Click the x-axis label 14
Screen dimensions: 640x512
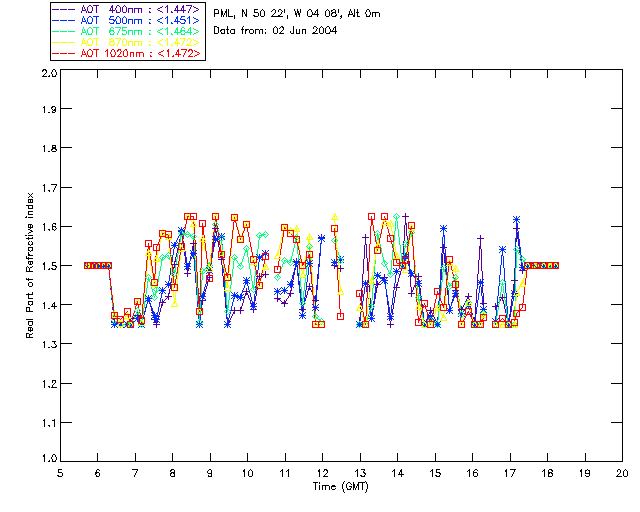point(398,473)
